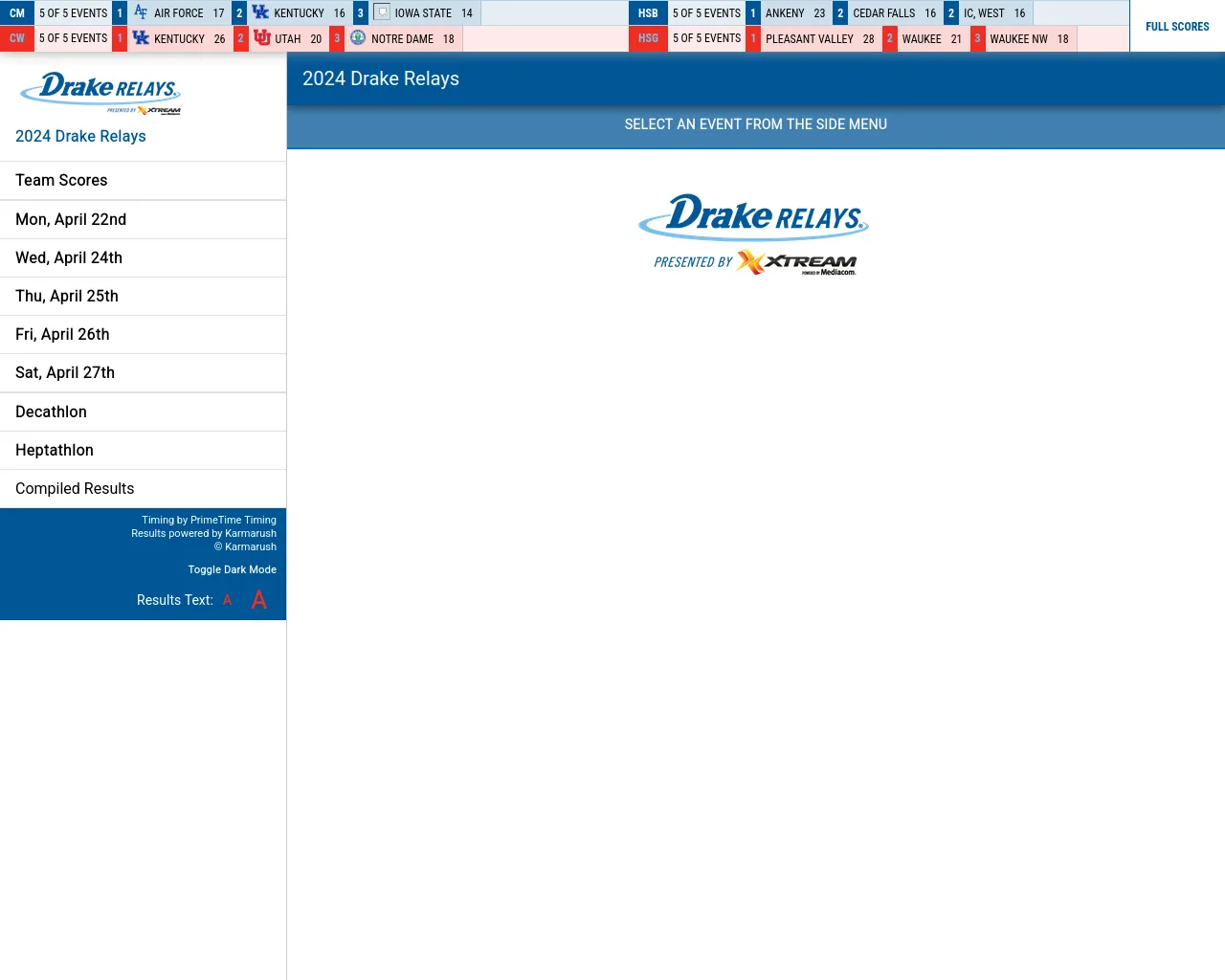Click '5 OF 5 EVENTS' in CM row
The image size is (1225, 980).
point(74,12)
